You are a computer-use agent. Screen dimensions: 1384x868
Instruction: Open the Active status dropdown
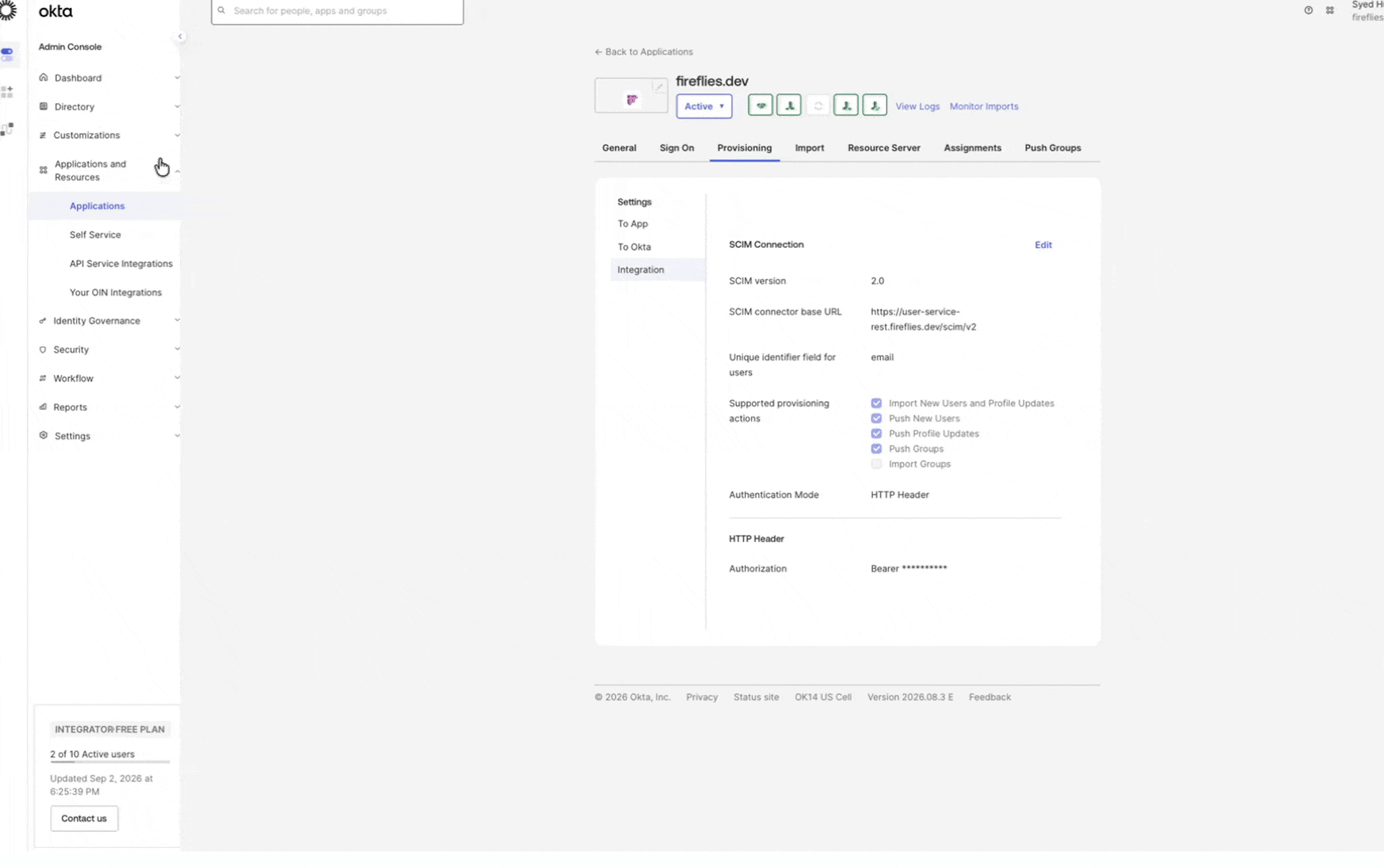tap(704, 107)
